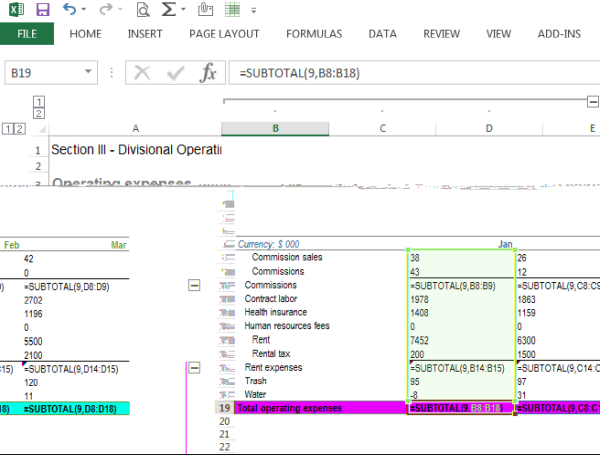600x455 pixels.
Task: Switch to the PAGE LAYOUT tab
Action: pos(224,34)
